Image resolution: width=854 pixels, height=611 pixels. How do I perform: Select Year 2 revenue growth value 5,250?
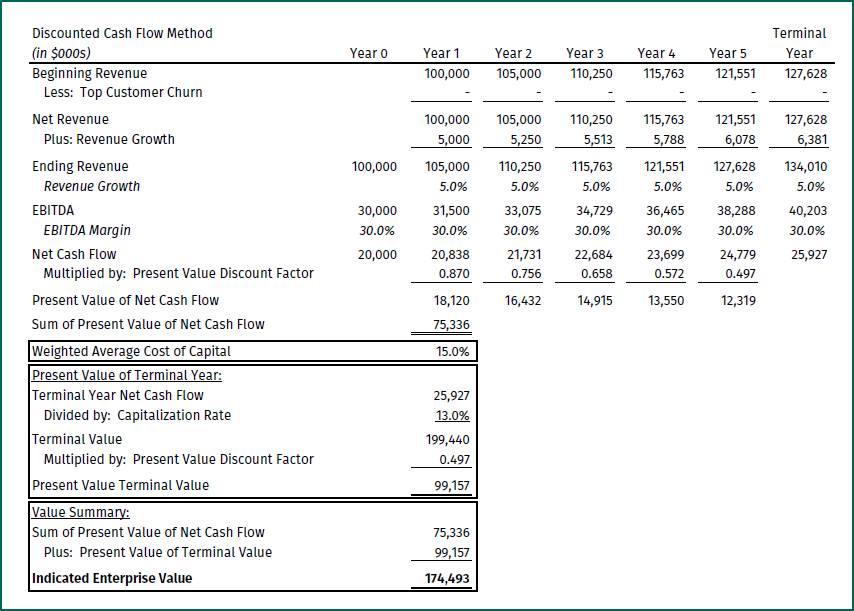point(526,140)
